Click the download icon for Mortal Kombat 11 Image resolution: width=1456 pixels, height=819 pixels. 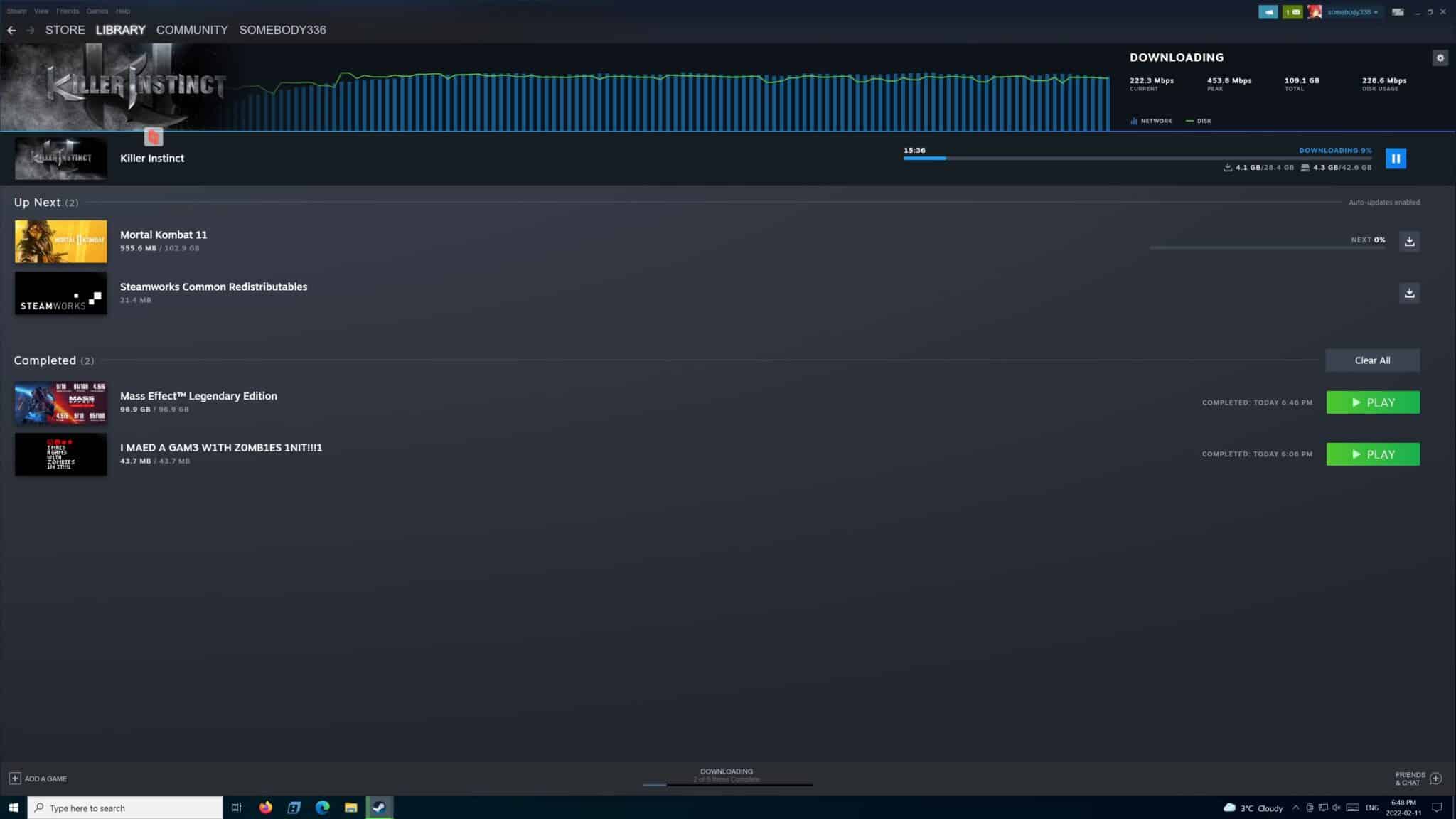(x=1410, y=241)
